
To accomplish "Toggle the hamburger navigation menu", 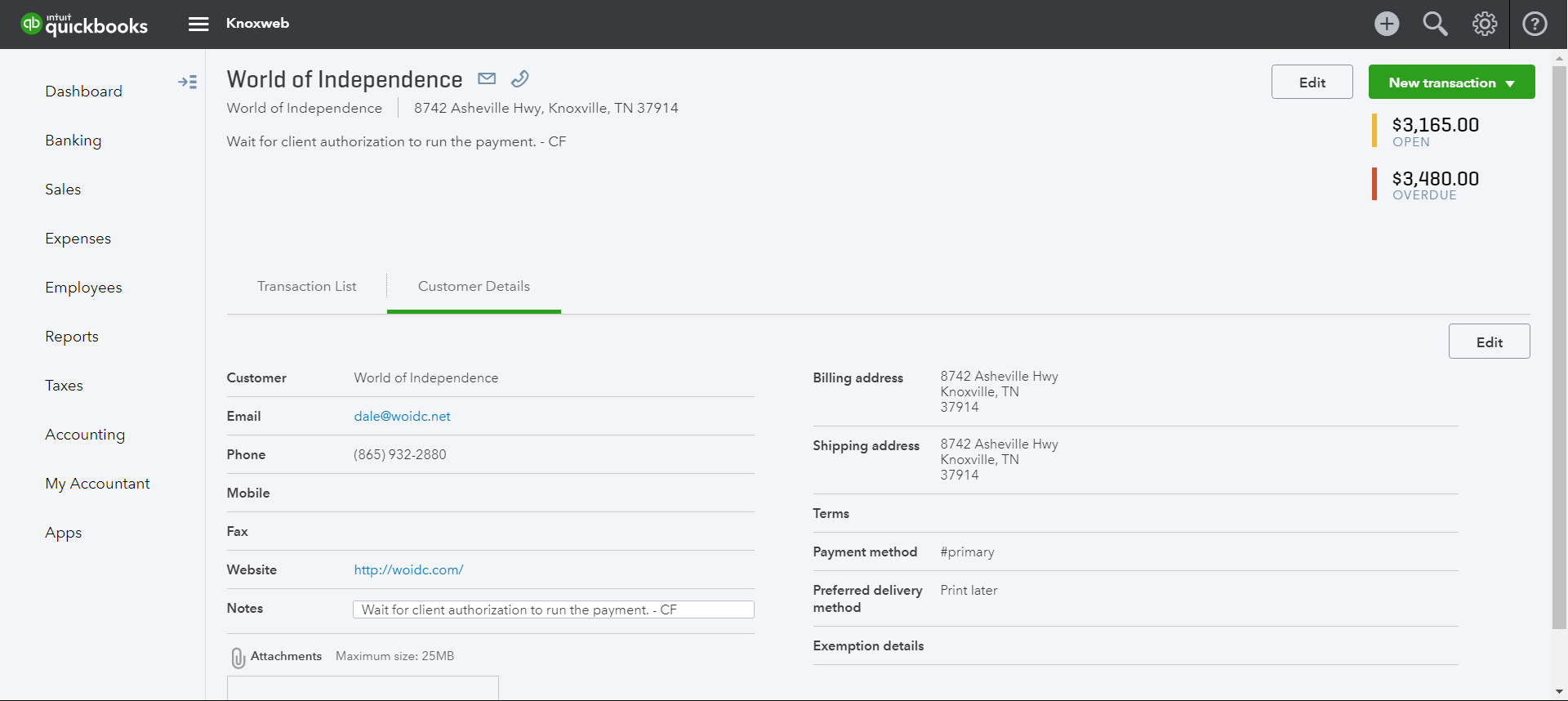I will coord(198,24).
